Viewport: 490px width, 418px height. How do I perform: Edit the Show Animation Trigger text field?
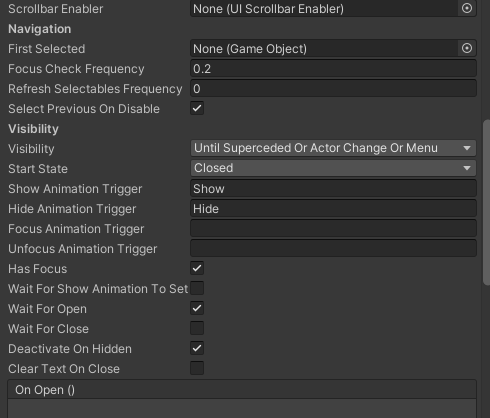[x=333, y=188]
